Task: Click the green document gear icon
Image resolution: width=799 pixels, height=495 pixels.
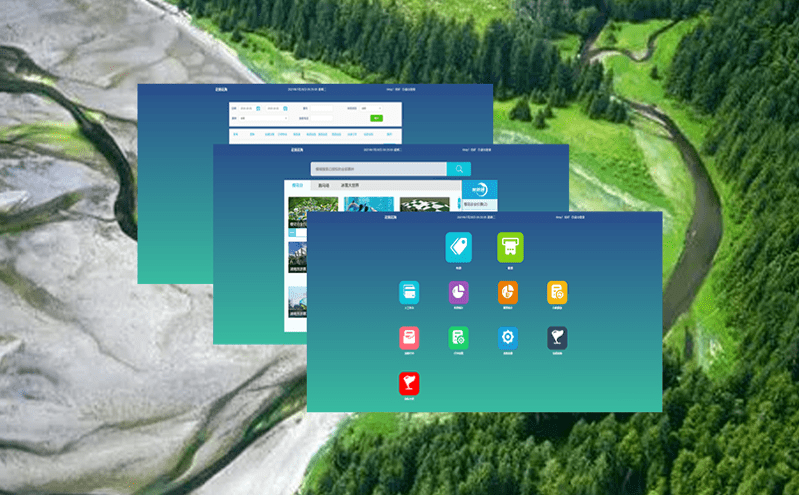Action: (458, 338)
